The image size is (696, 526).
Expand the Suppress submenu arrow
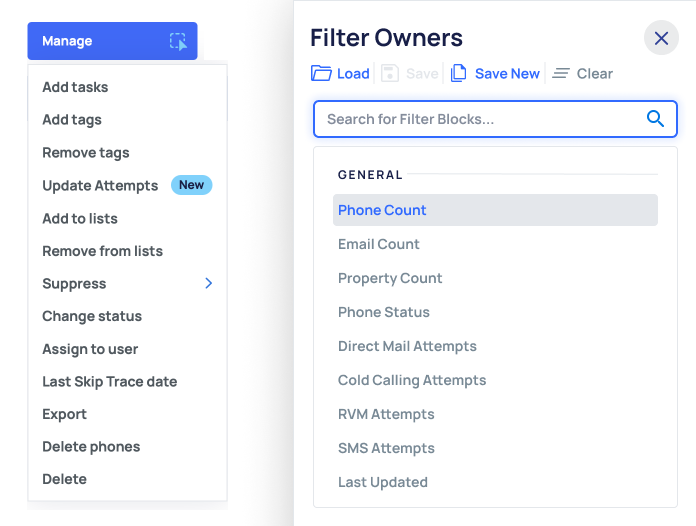tap(209, 283)
